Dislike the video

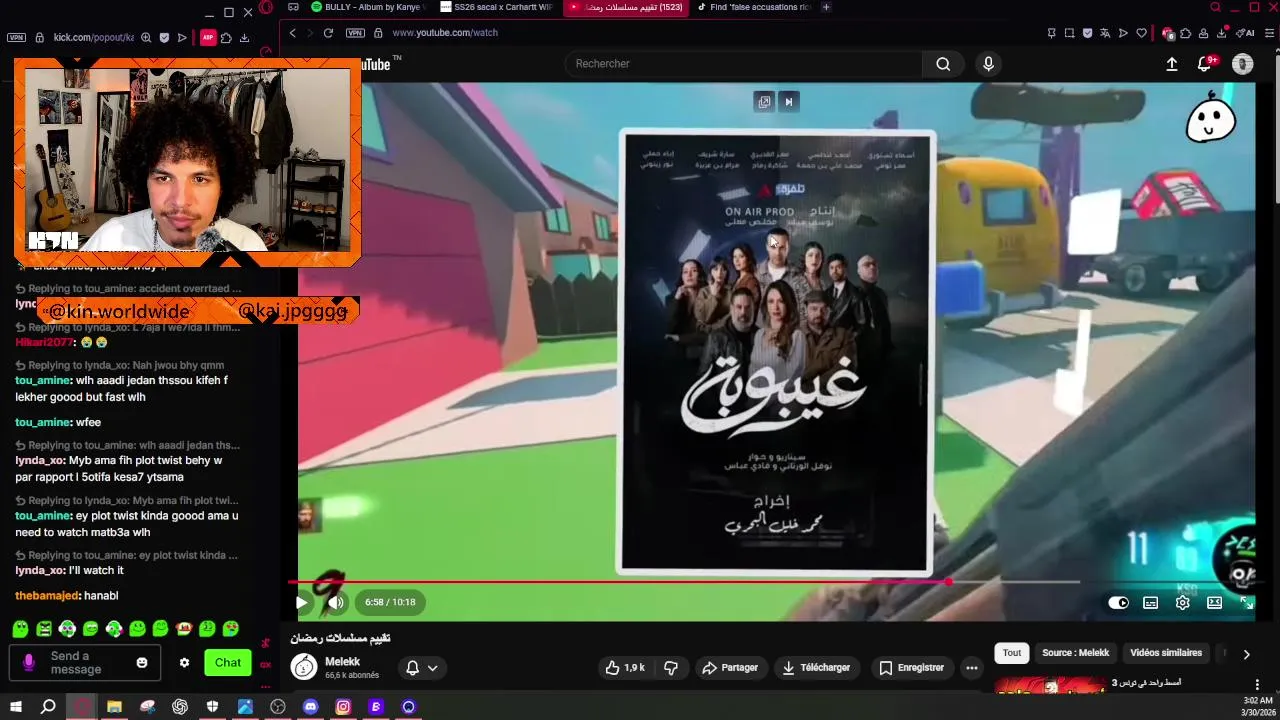click(671, 668)
